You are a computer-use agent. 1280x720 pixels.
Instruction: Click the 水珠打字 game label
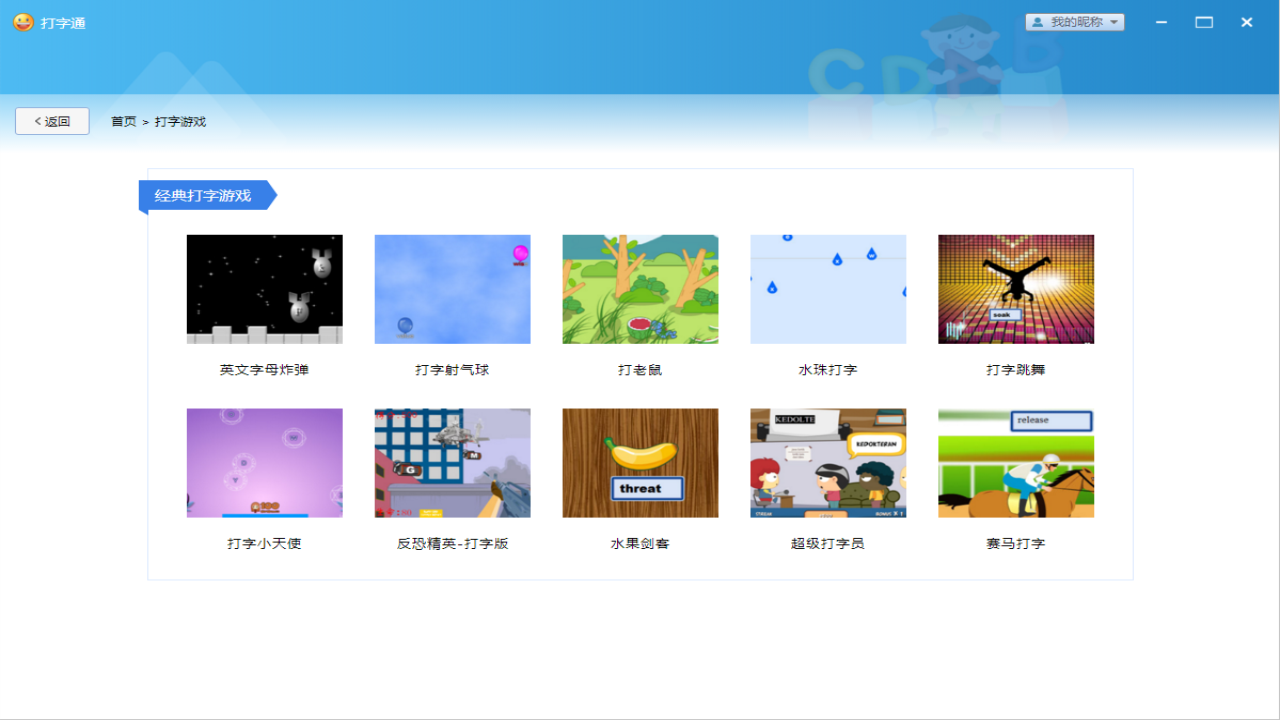tap(828, 369)
